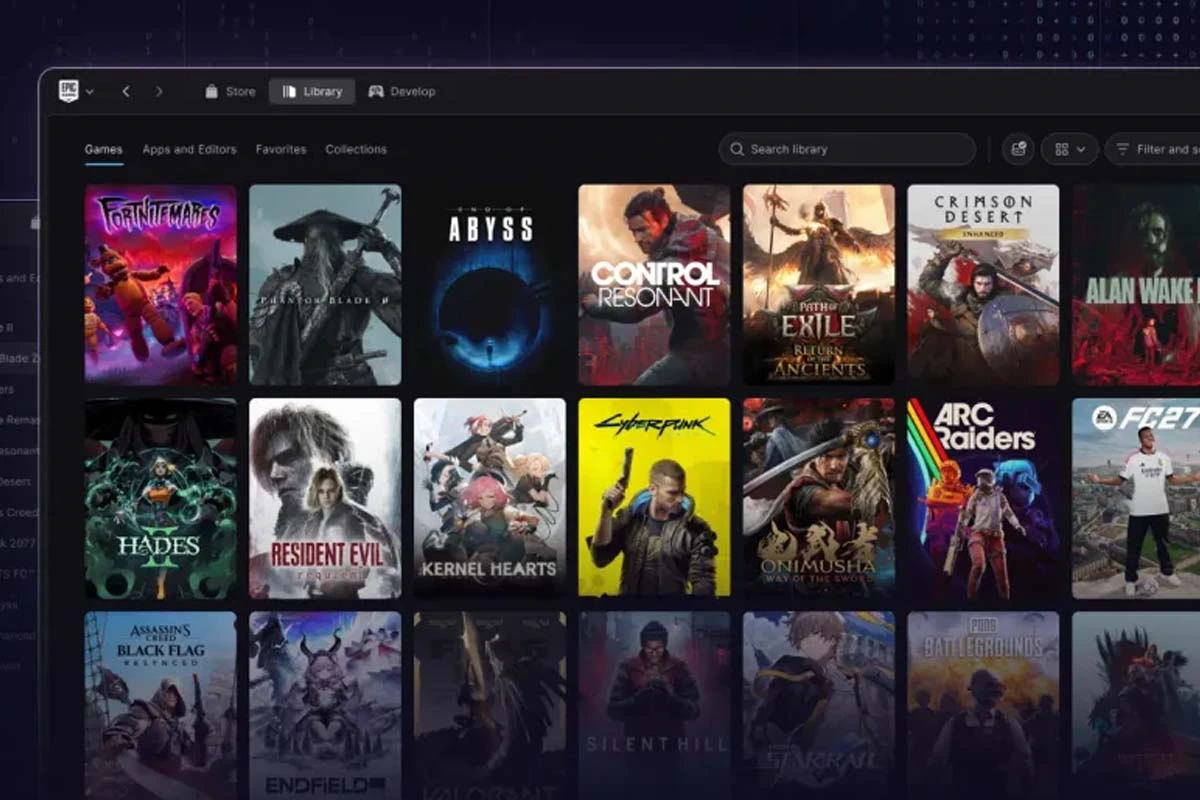
Task: Select the Star Rail game tile
Action: 819,706
